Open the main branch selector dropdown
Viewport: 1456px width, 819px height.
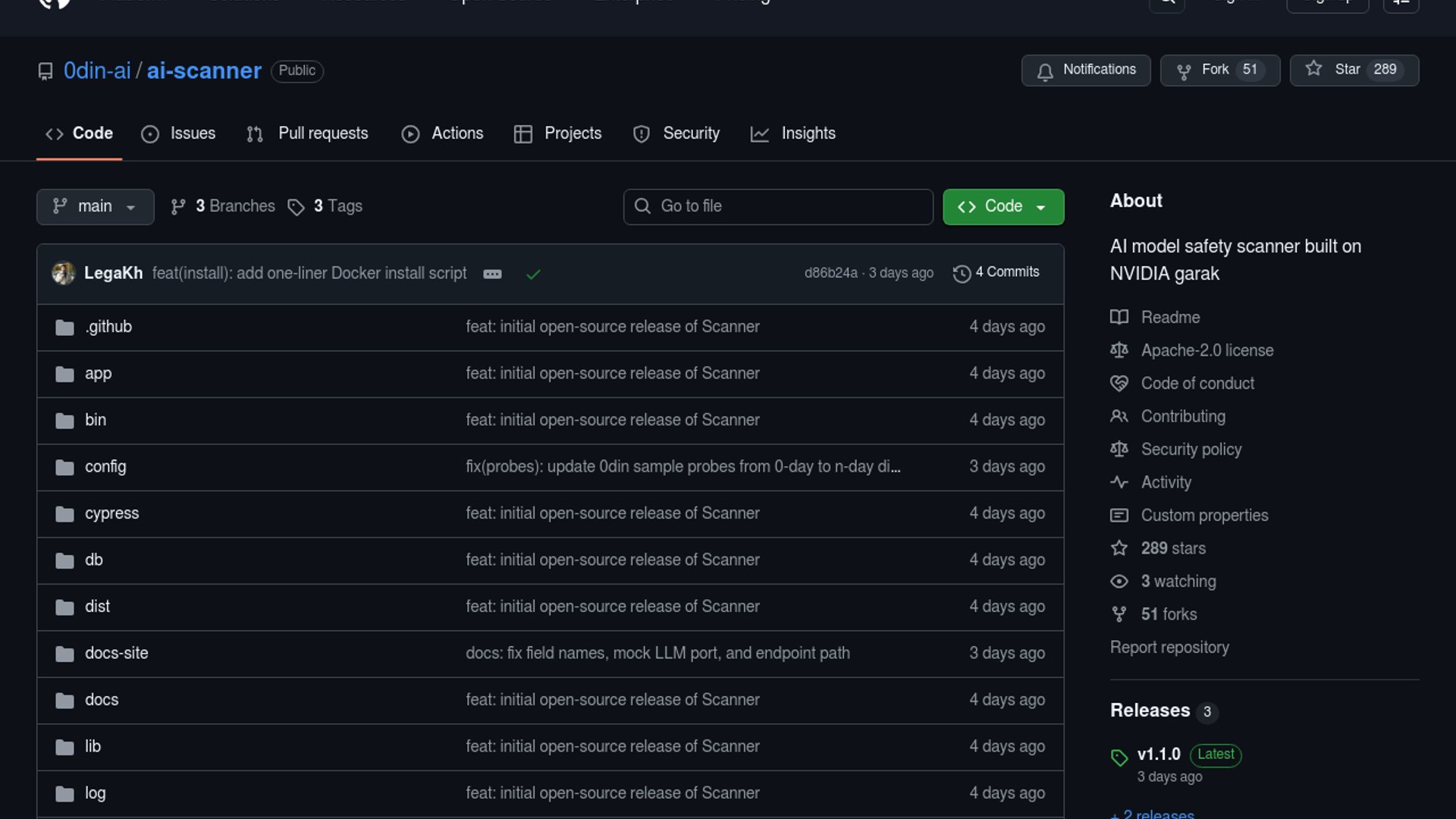[x=95, y=206]
